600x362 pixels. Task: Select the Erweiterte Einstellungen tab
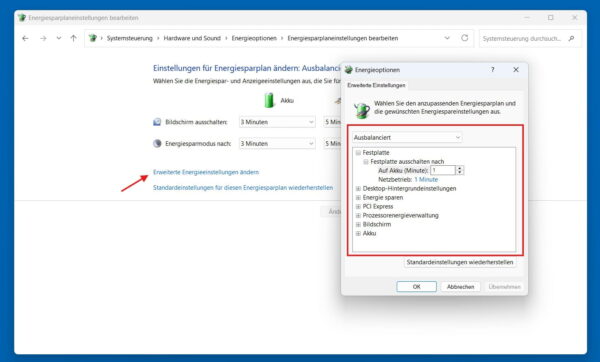click(376, 85)
